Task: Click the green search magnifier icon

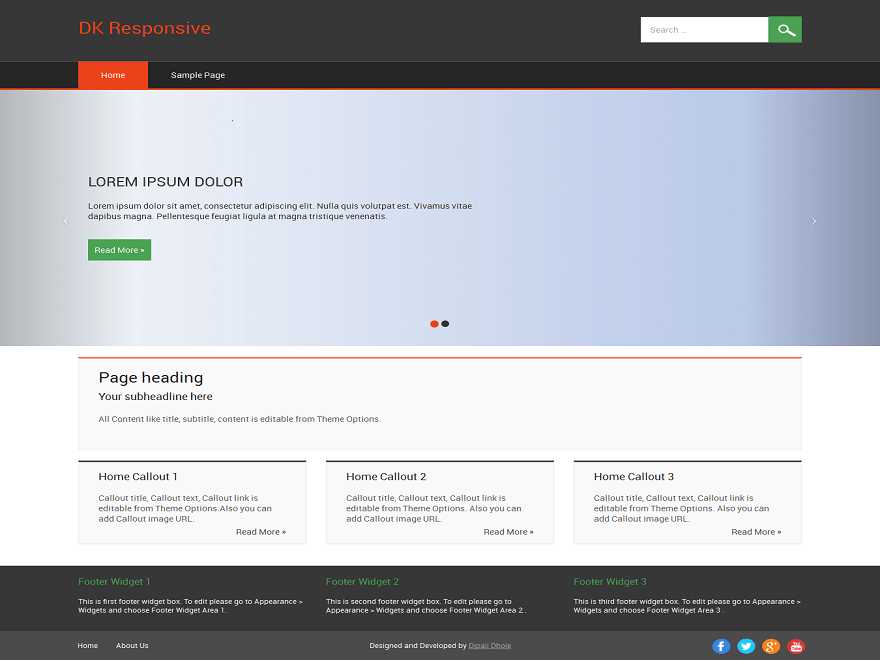Action: [785, 29]
